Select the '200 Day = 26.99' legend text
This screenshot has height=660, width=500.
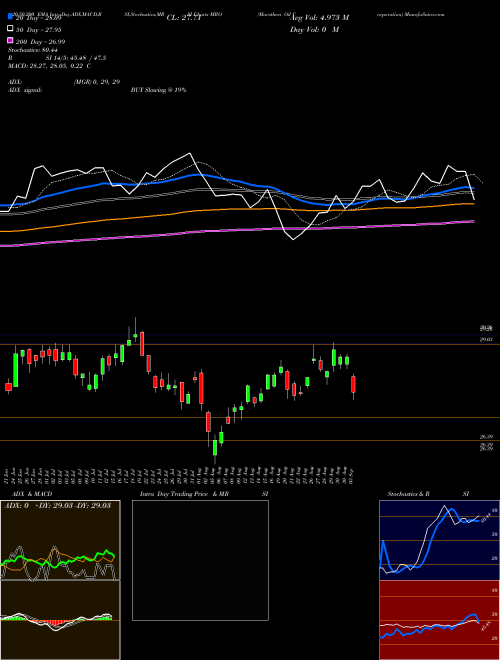40,42
